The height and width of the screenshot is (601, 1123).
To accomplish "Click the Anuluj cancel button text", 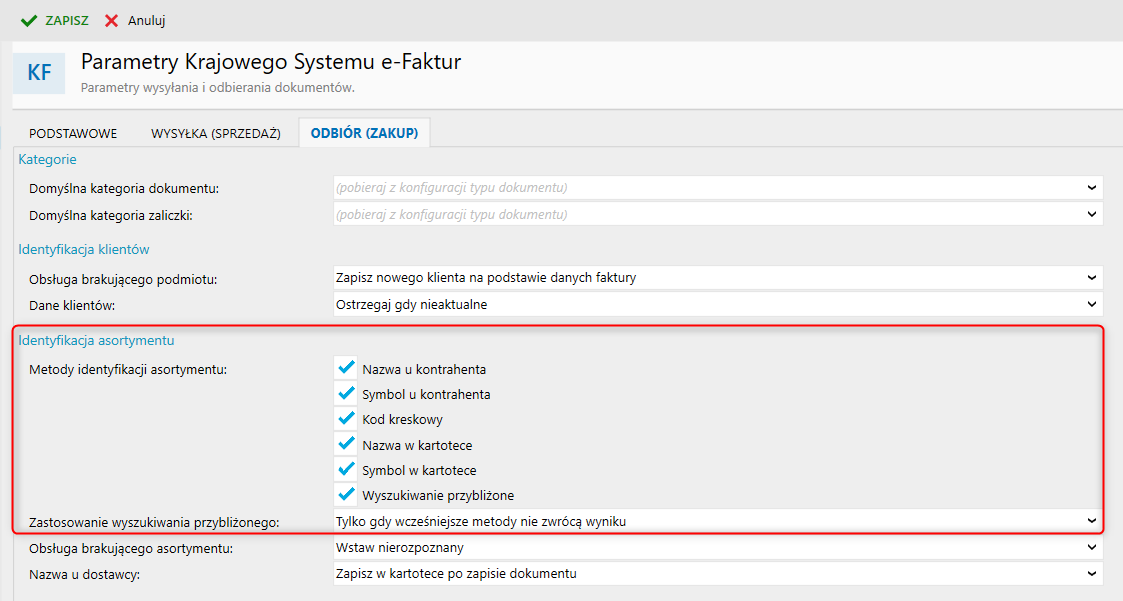I will [147, 20].
